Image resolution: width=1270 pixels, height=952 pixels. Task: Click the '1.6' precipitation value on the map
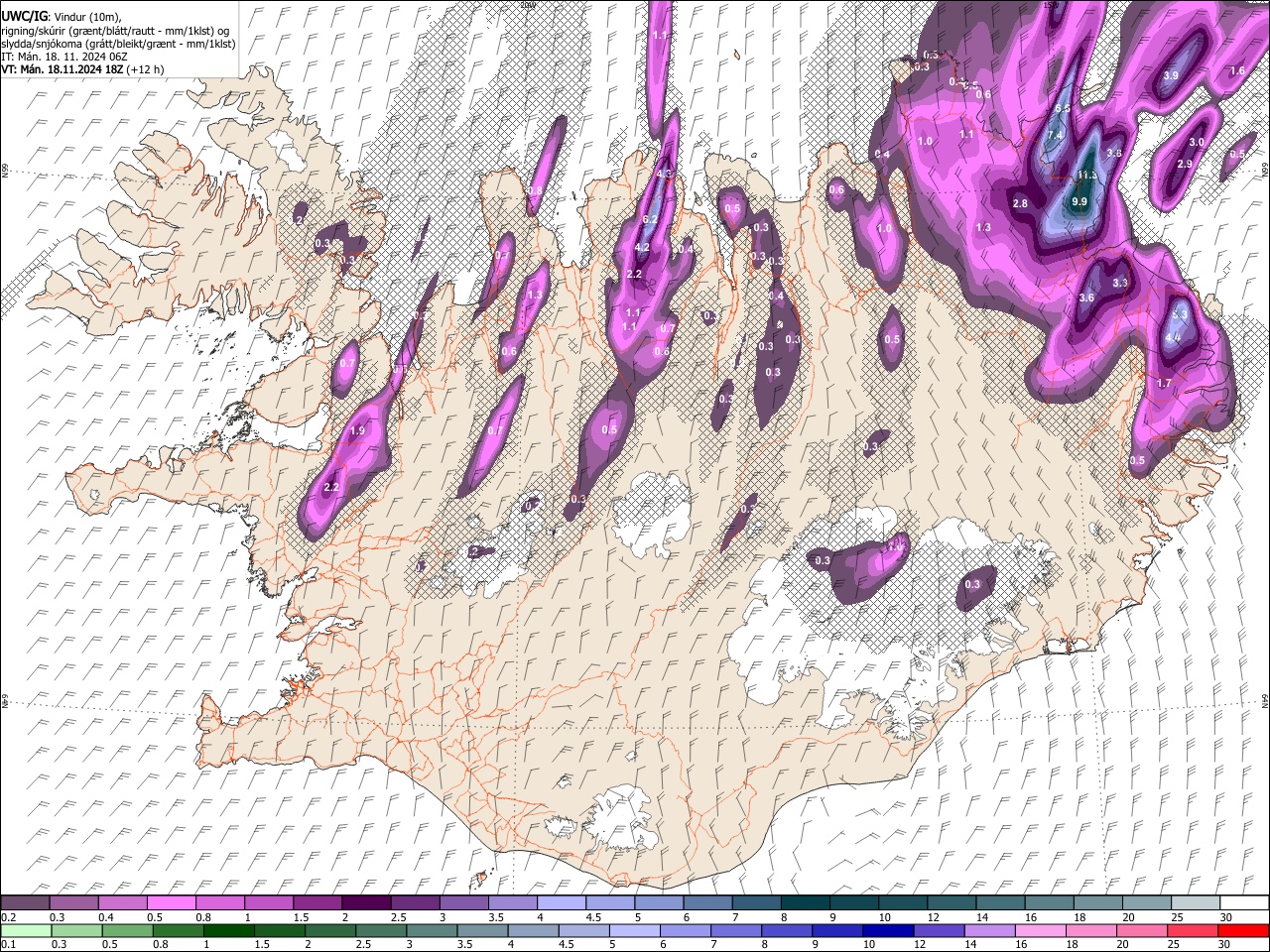click(x=1237, y=71)
